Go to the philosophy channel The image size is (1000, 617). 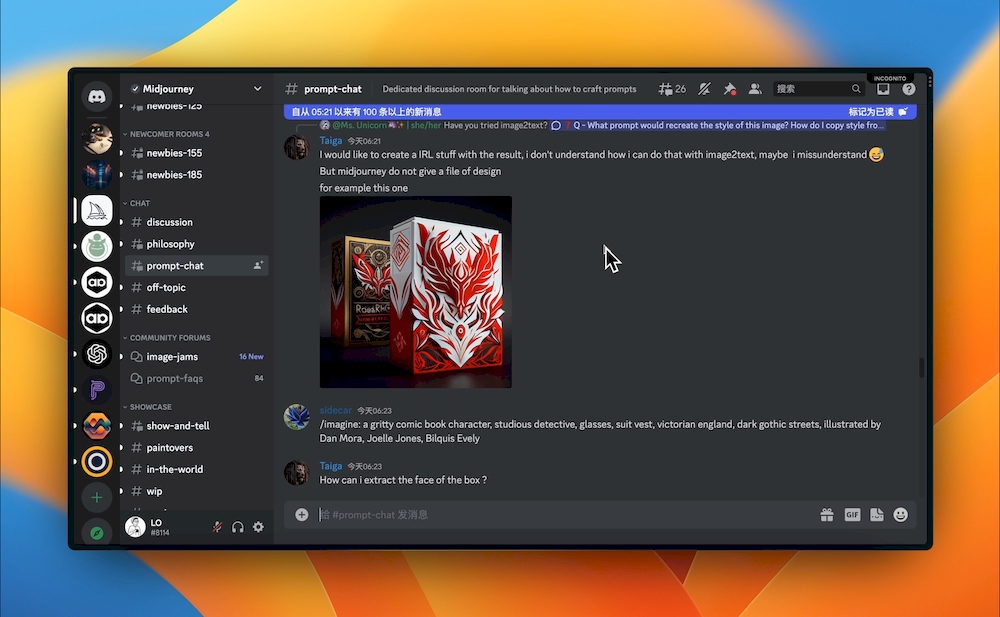[x=196, y=244]
